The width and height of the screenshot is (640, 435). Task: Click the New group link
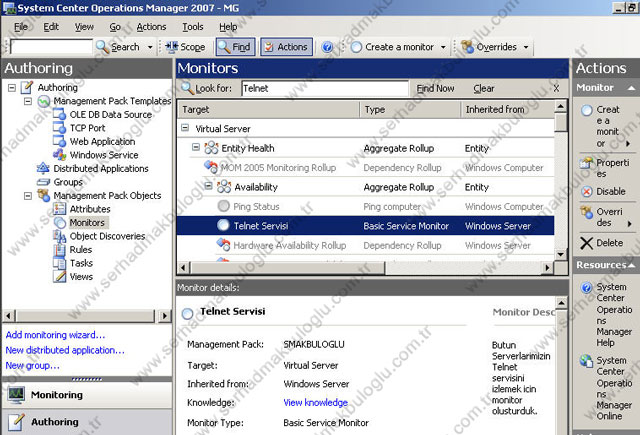(x=32, y=365)
